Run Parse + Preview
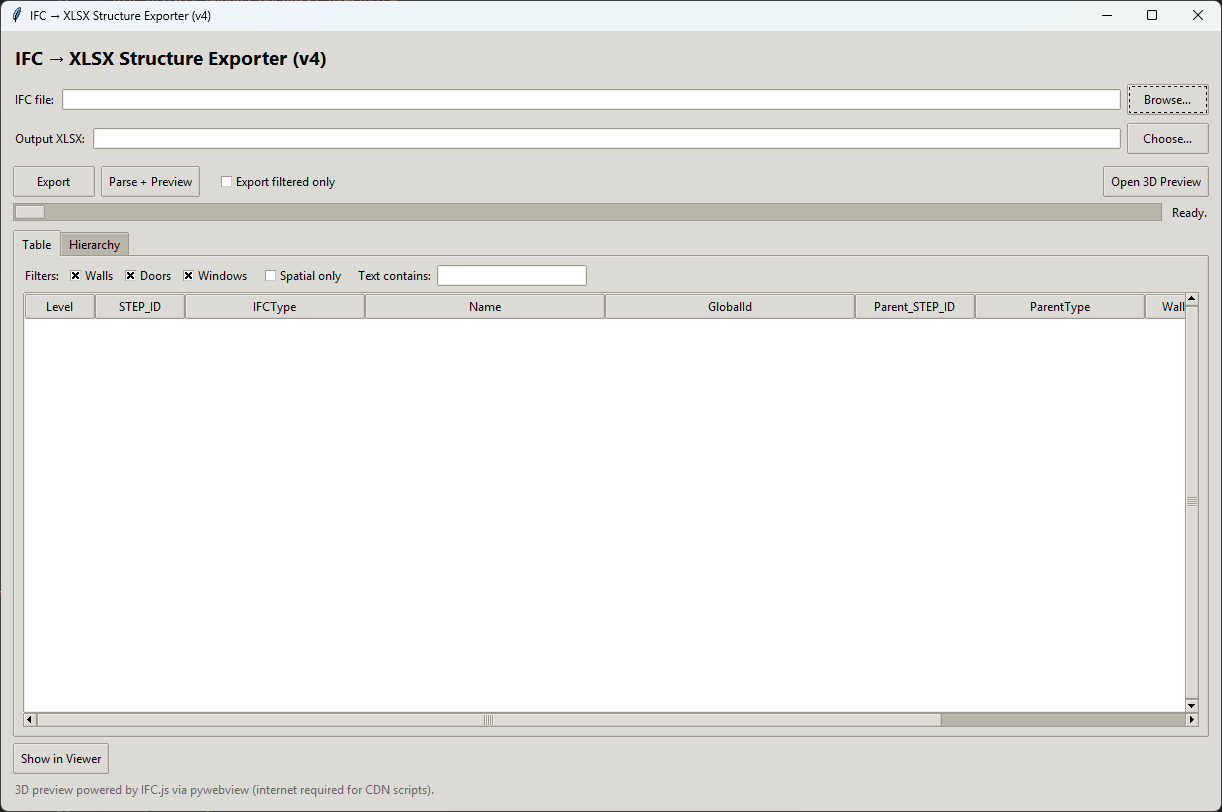Image resolution: width=1222 pixels, height=812 pixels. 150,182
